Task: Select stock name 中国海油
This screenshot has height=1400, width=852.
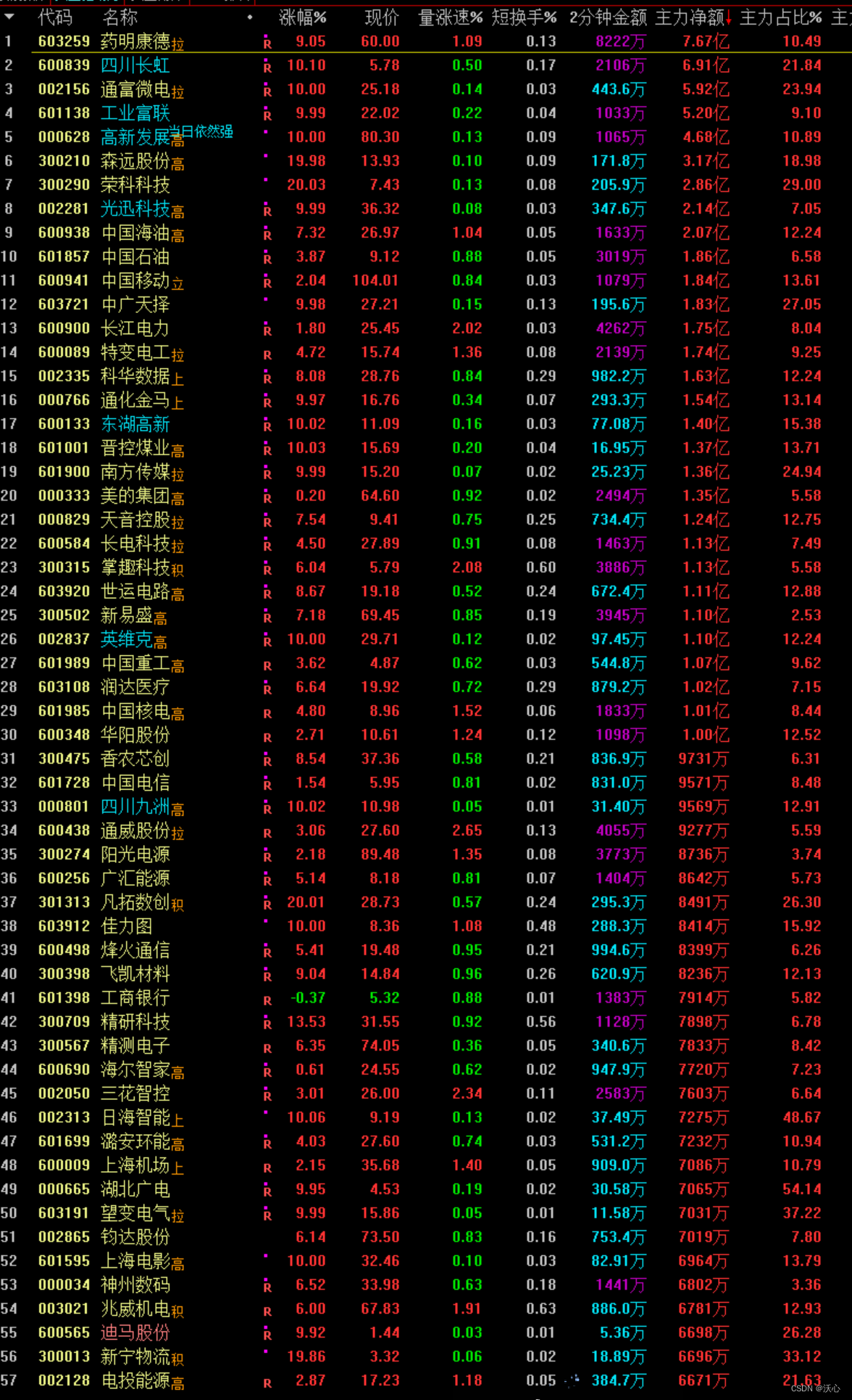Action: (135, 233)
